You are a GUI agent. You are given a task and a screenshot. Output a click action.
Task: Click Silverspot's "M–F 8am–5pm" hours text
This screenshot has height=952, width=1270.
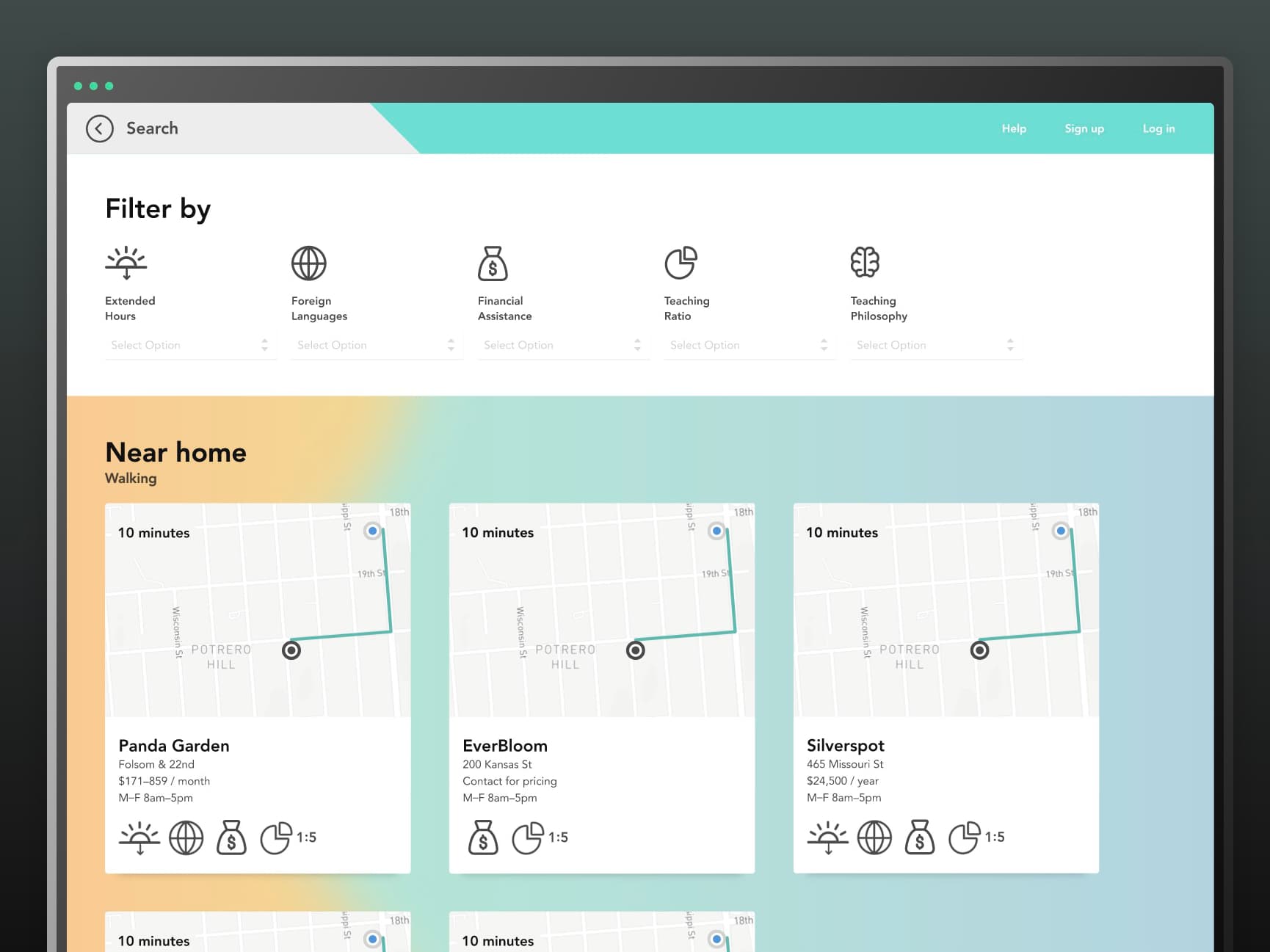pyautogui.click(x=844, y=799)
